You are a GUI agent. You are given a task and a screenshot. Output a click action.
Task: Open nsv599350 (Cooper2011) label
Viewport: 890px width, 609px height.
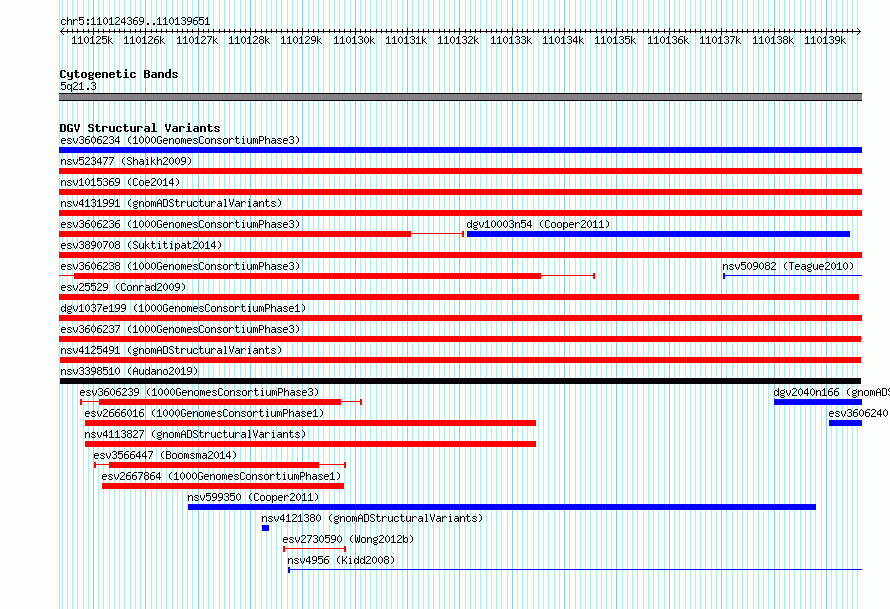click(253, 497)
